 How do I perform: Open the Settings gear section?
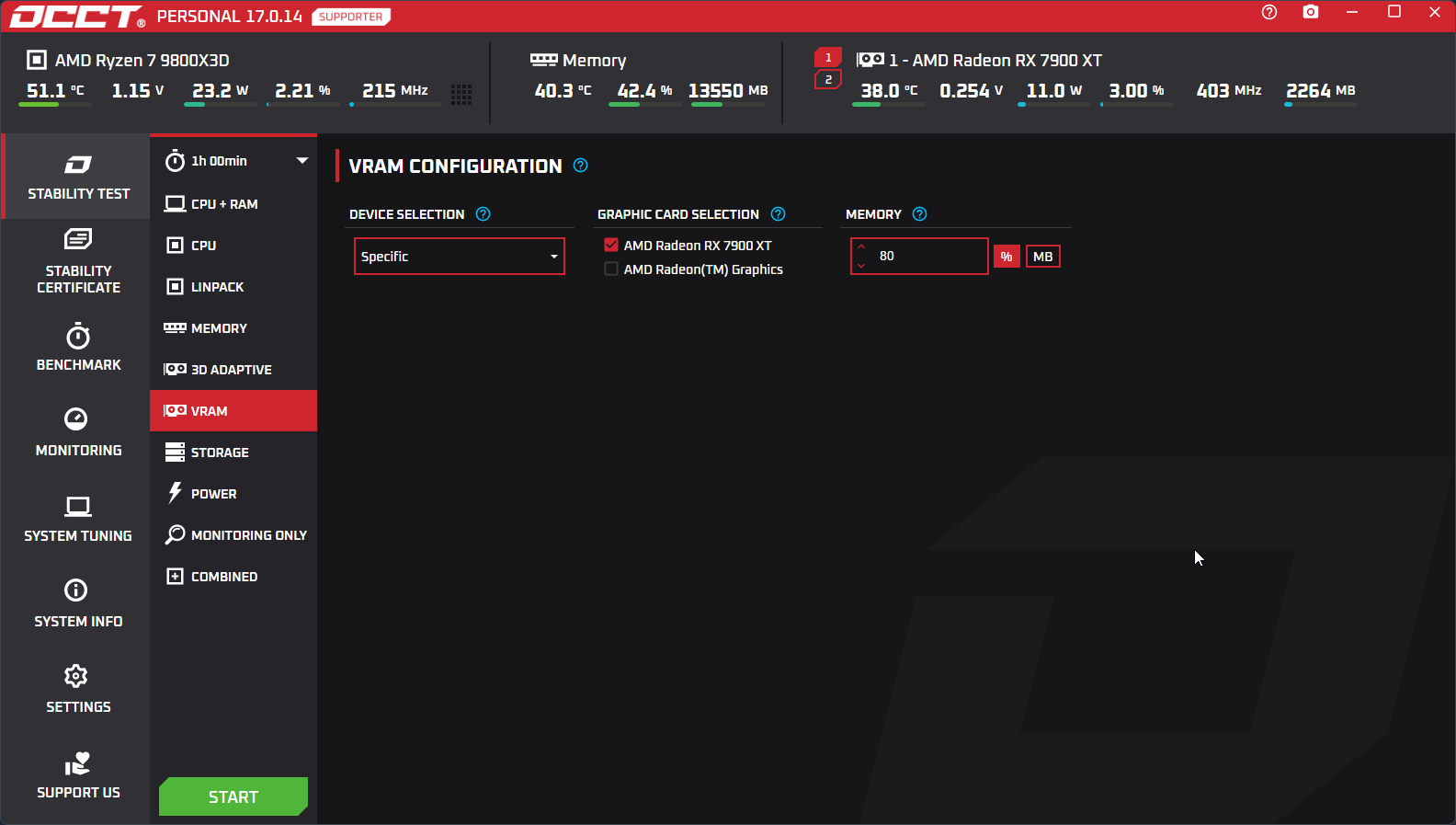point(78,690)
